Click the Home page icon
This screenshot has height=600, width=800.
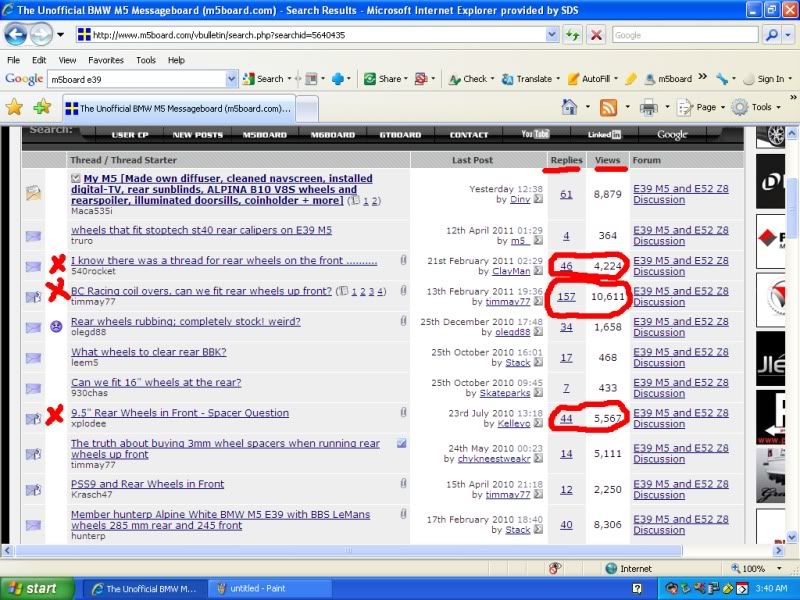(569, 107)
